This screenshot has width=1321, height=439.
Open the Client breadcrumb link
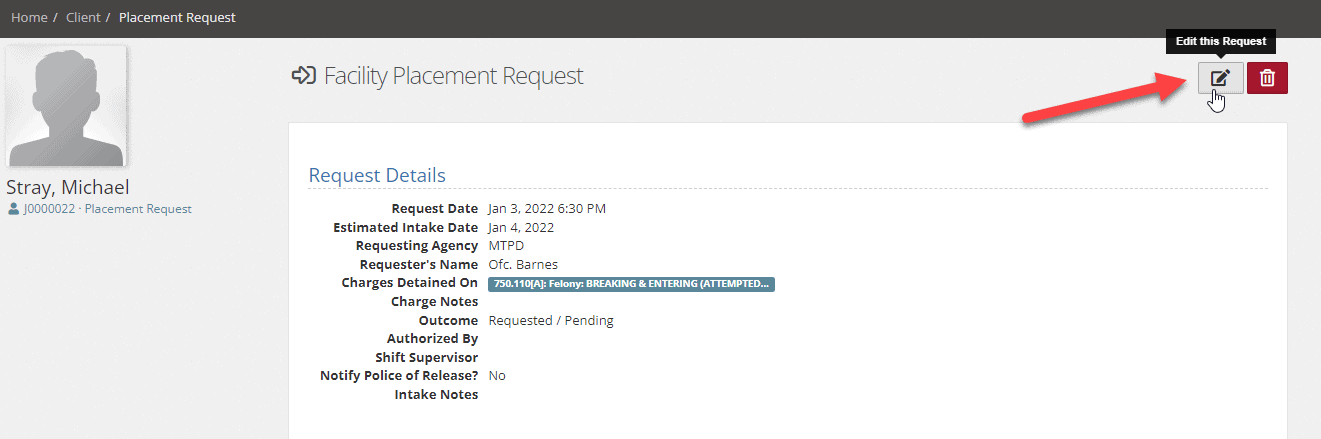(83, 18)
